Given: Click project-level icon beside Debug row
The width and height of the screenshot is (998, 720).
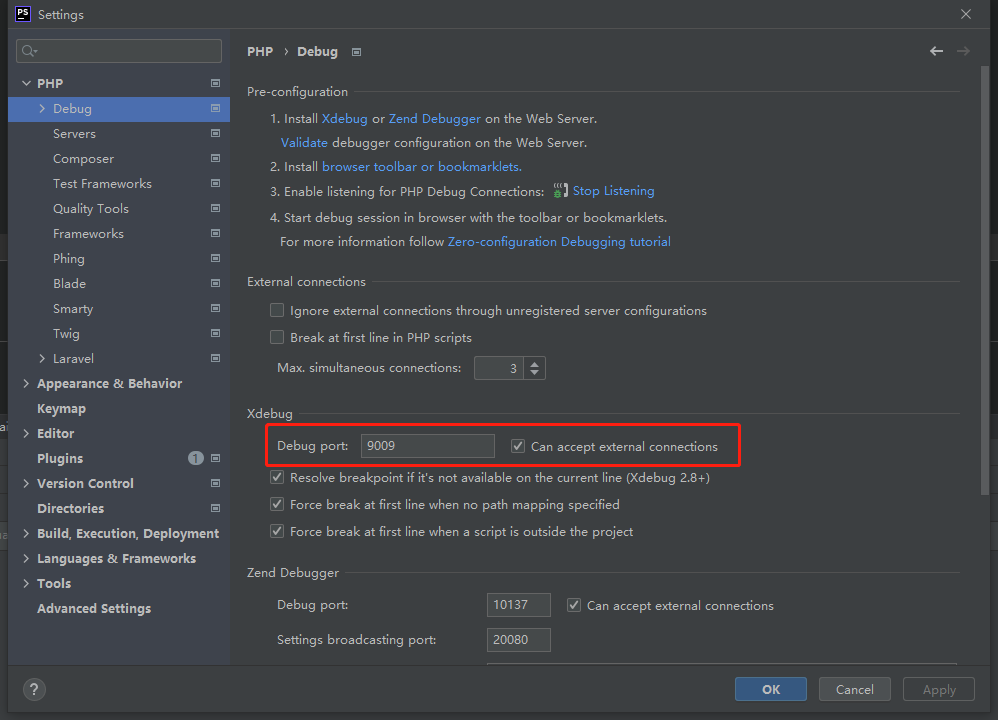Looking at the screenshot, I should 215,108.
